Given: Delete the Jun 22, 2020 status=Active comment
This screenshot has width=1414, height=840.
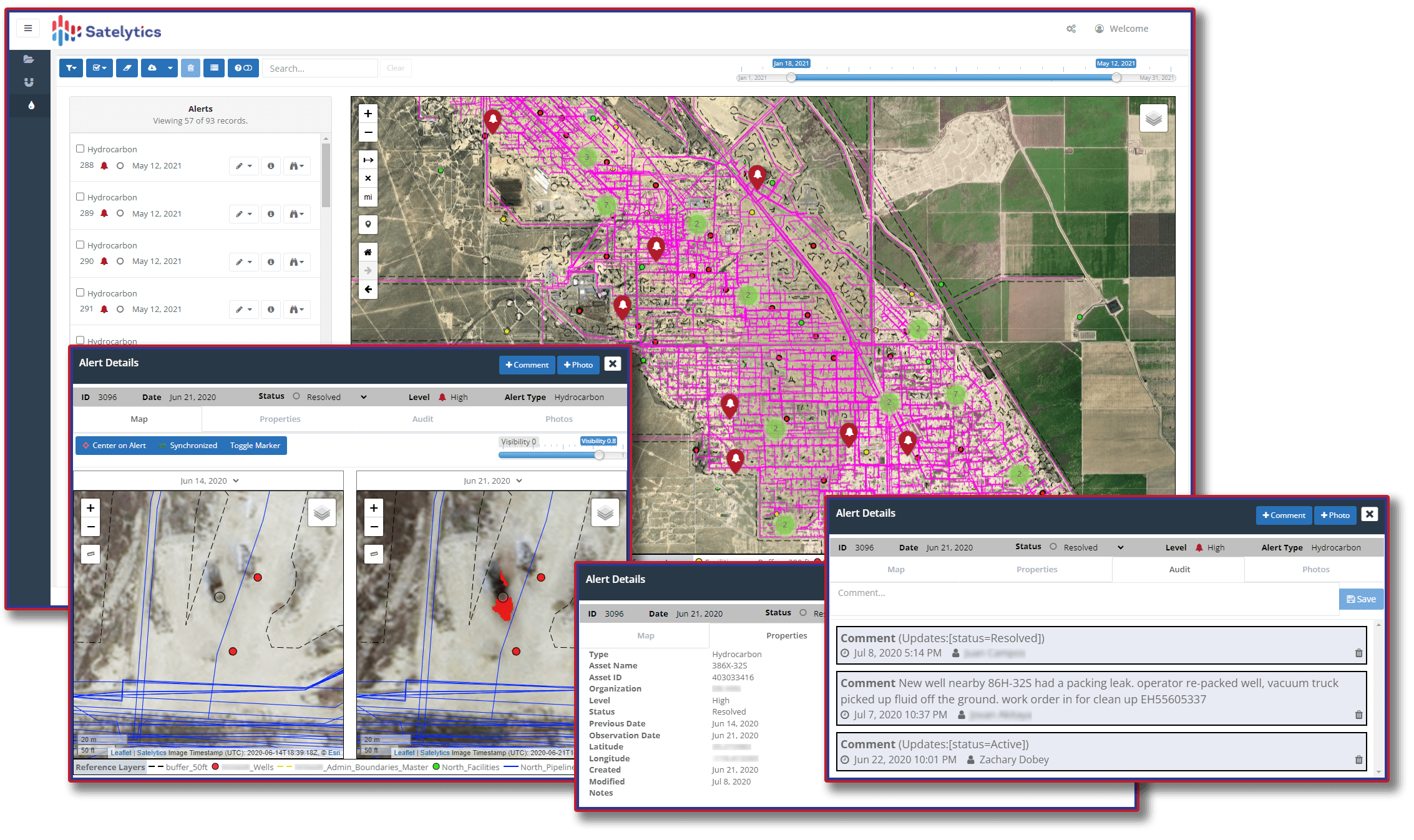Looking at the screenshot, I should (1358, 759).
